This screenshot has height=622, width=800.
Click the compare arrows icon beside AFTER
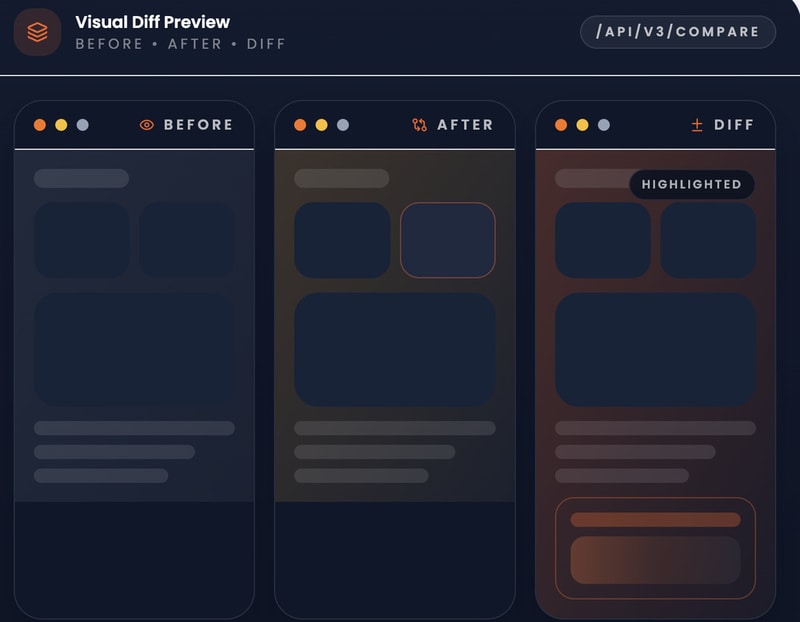pos(419,125)
